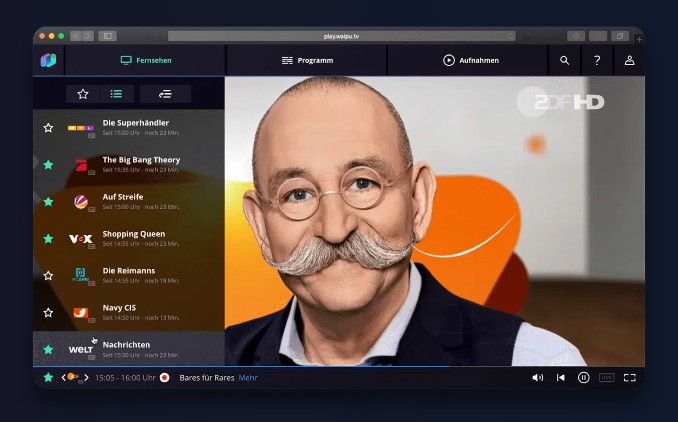Record Bares für Rares red button
Viewport: 678px width, 422px height.
tap(165, 377)
